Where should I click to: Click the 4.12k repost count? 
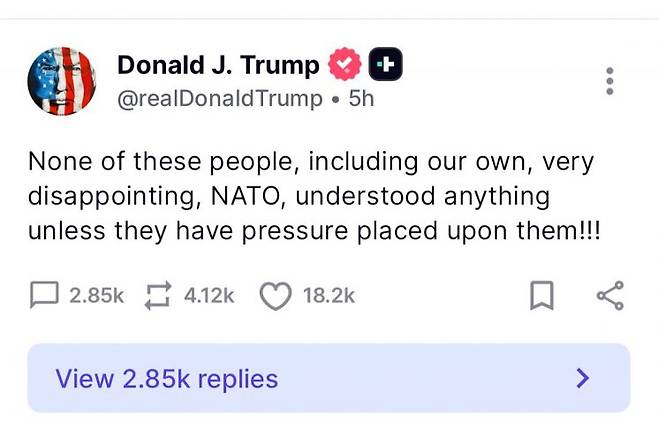pos(209,295)
